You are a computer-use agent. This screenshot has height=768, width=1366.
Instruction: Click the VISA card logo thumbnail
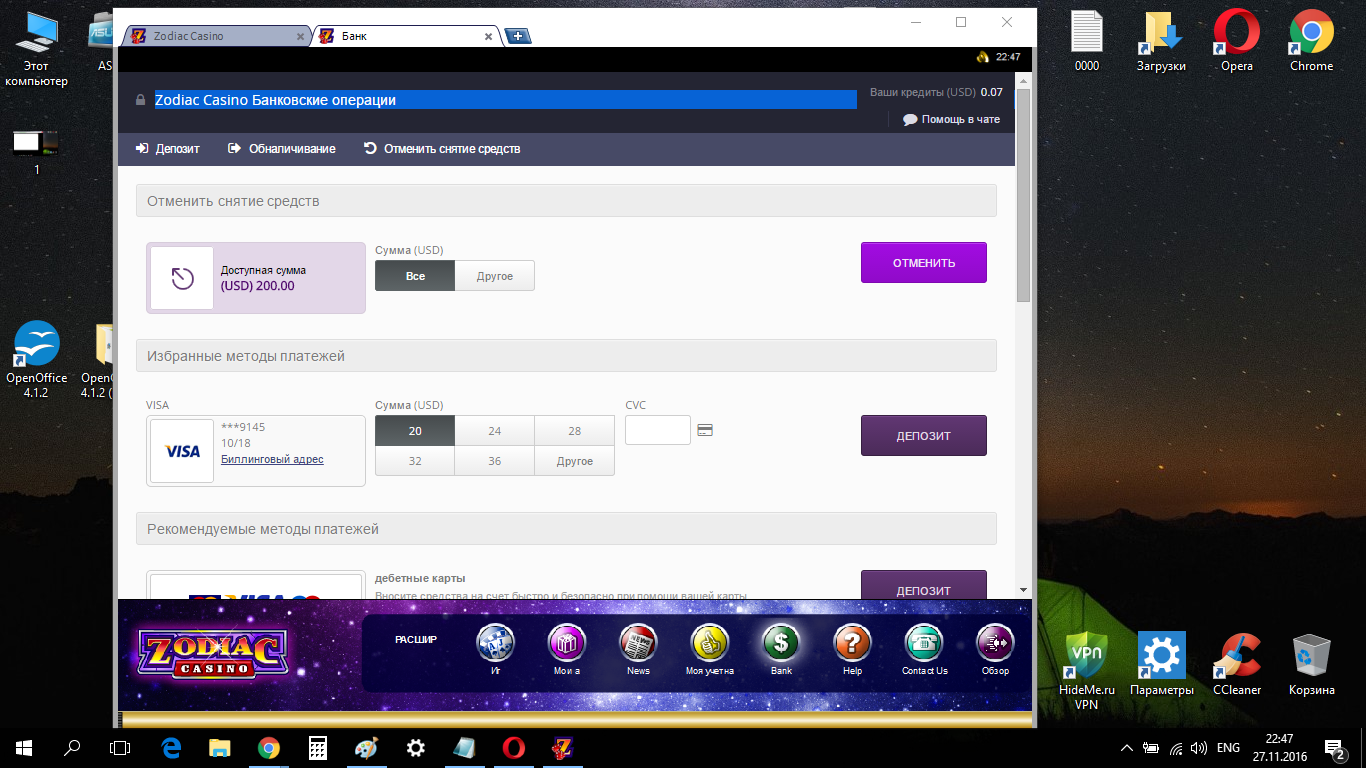[x=182, y=451]
